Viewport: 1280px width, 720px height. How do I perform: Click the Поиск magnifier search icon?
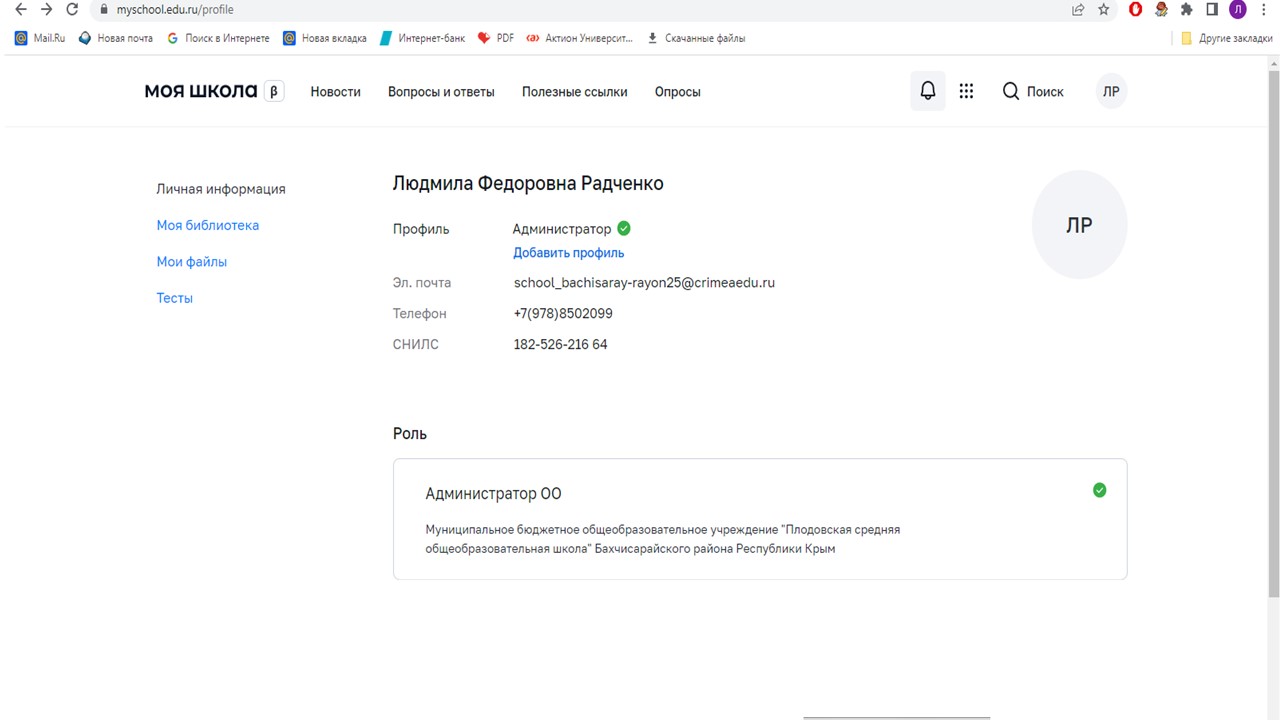coord(1011,91)
